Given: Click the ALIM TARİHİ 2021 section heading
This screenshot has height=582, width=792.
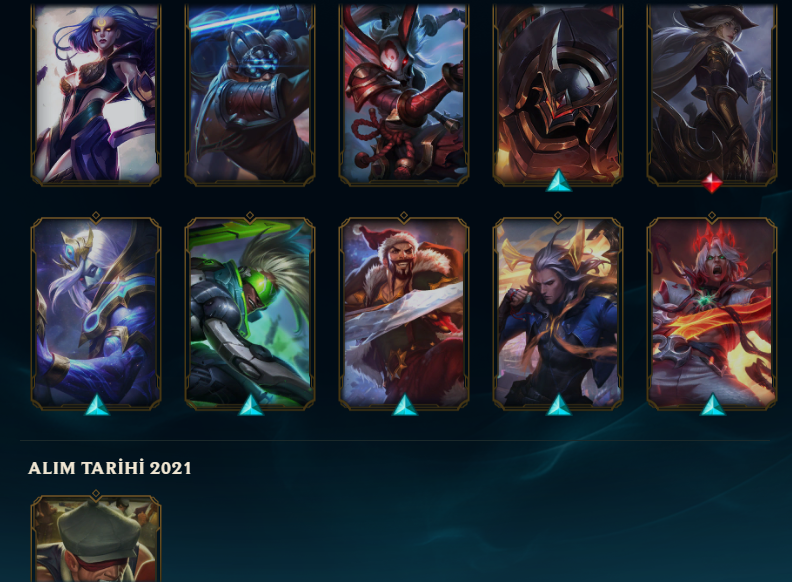Looking at the screenshot, I should [x=110, y=468].
